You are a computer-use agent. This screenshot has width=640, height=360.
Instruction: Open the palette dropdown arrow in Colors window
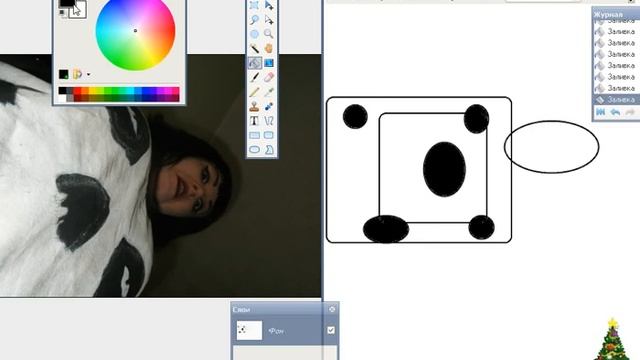[x=89, y=75]
